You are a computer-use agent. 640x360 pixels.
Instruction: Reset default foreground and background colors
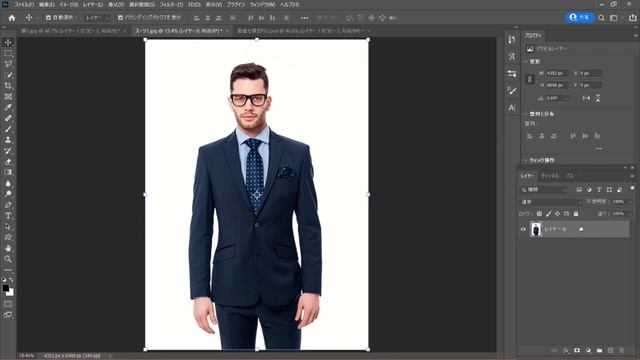(4, 280)
